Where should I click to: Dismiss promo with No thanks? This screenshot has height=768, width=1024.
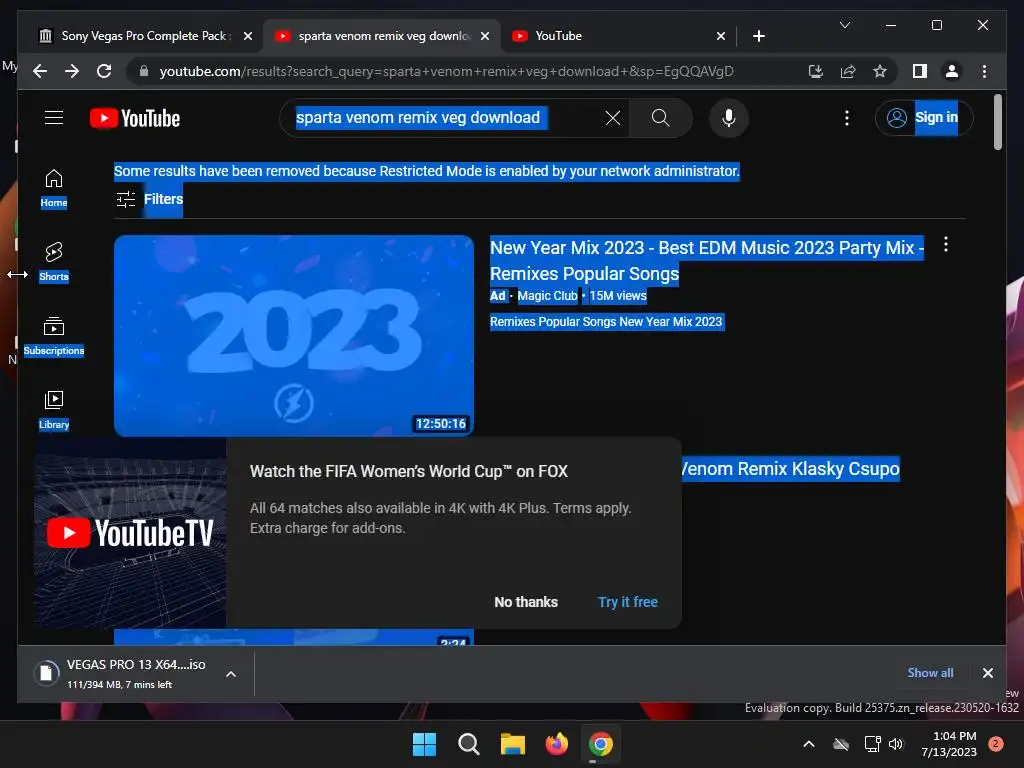(526, 602)
